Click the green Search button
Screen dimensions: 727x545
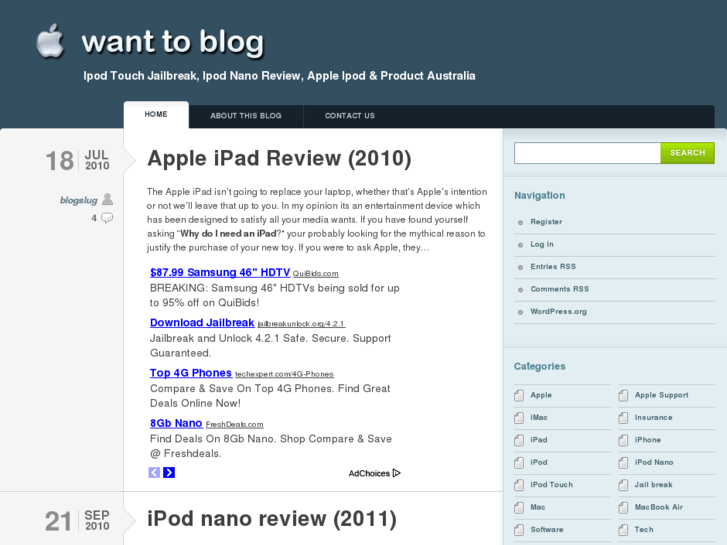[x=687, y=153]
